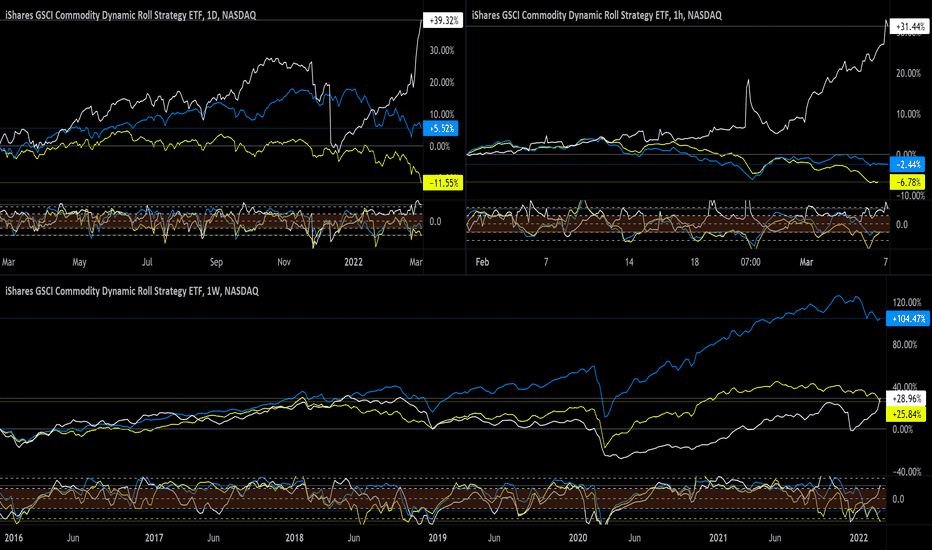Click the Sep label on 1D time axis
The width and height of the screenshot is (932, 550).
tap(216, 262)
